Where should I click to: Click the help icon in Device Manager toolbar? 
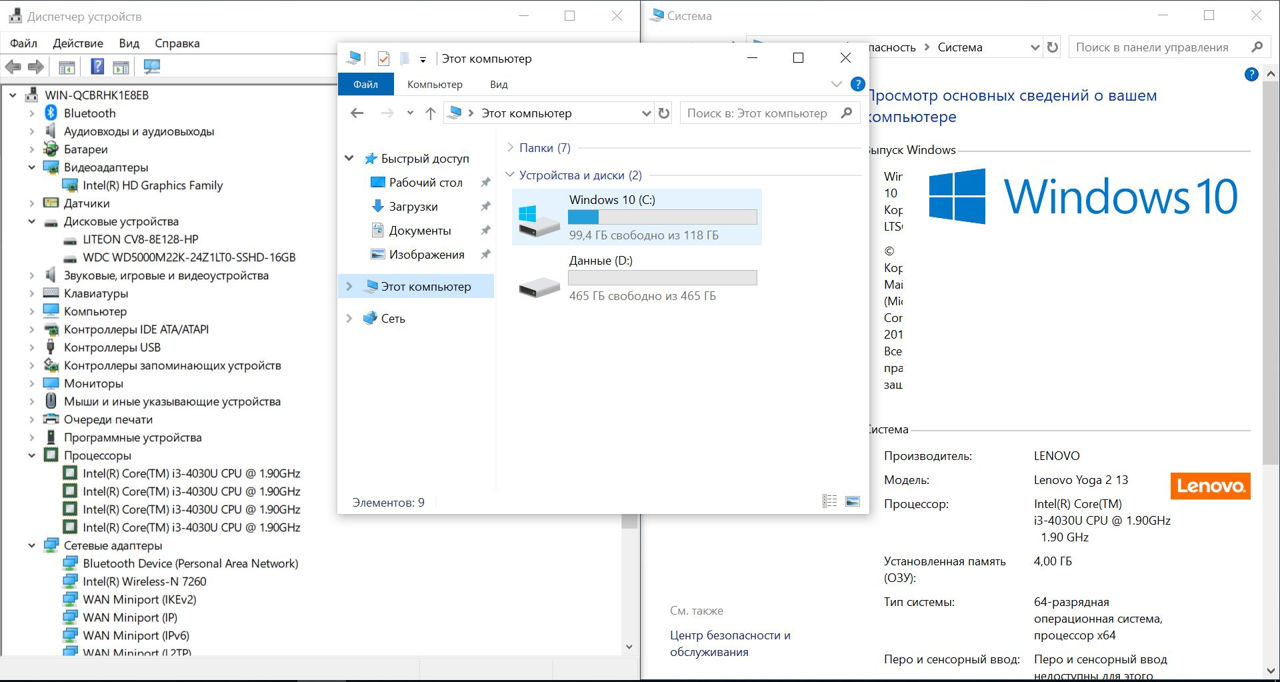coord(97,67)
